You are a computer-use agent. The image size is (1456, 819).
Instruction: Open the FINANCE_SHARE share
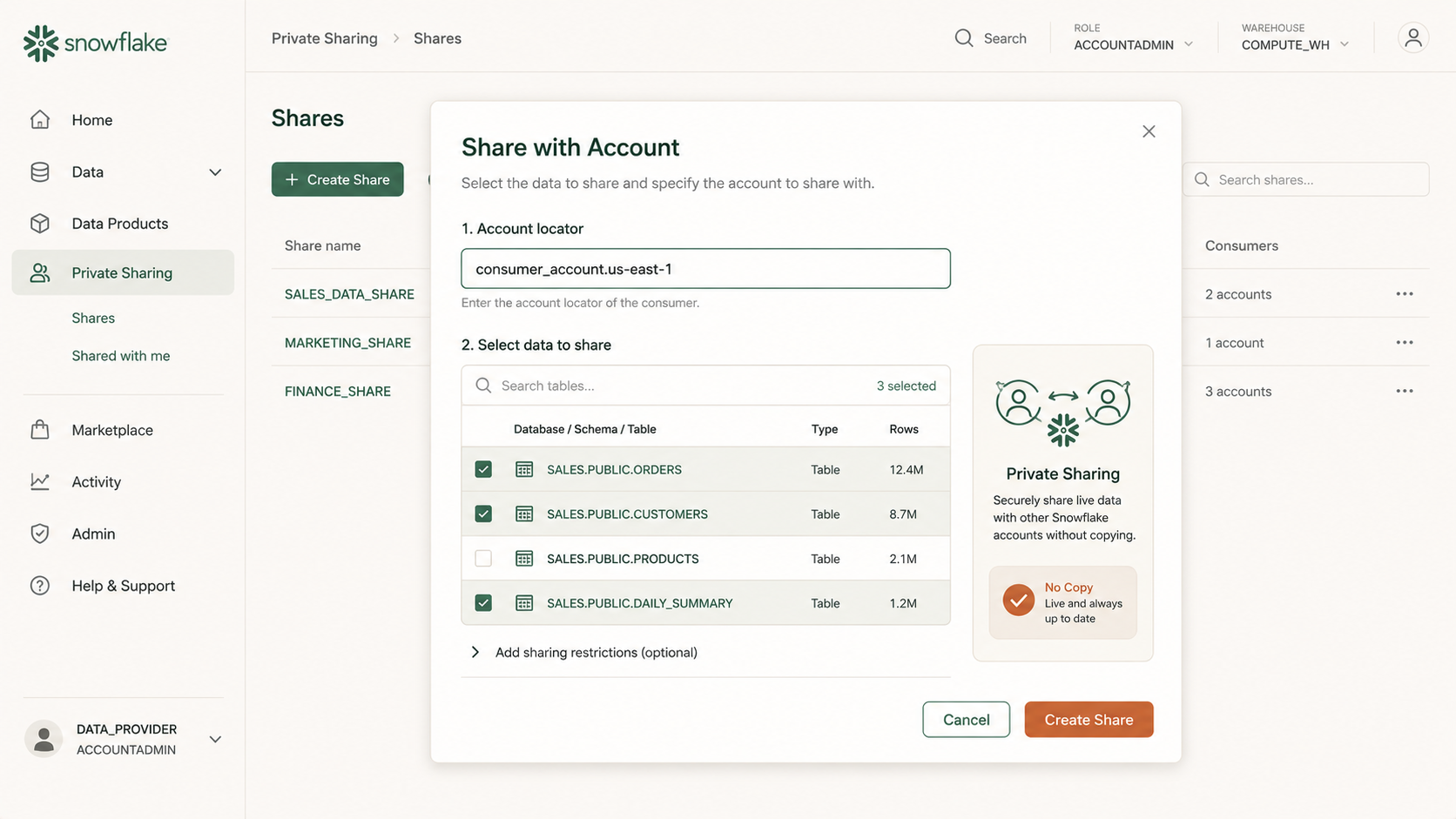(338, 392)
